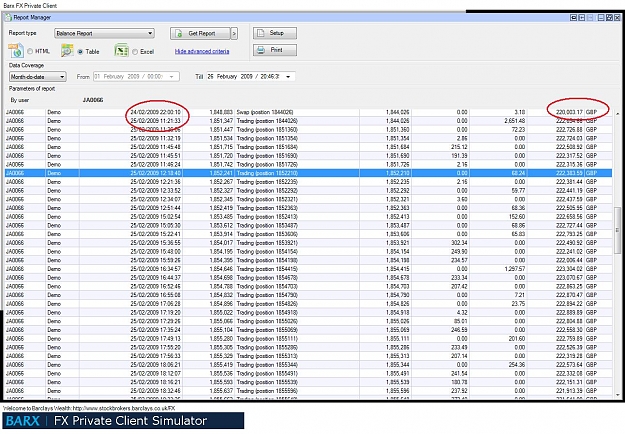The height and width of the screenshot is (434, 625).
Task: Click the Print button
Action: (275, 50)
